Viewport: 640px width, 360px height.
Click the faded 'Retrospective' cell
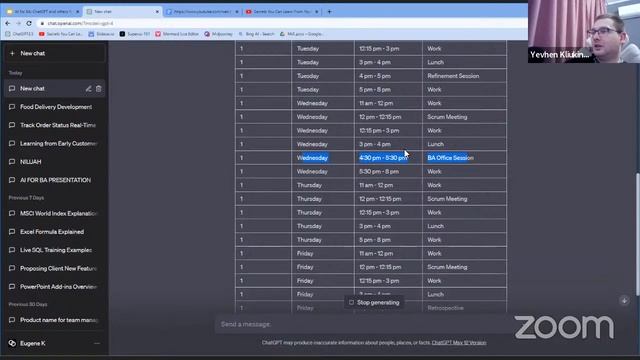click(464, 308)
